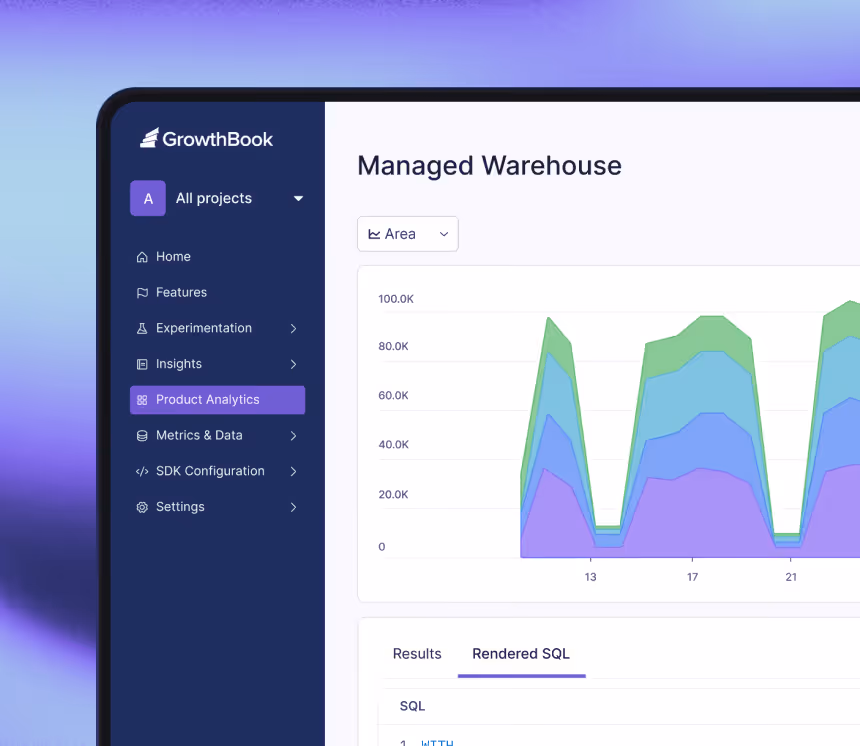Image resolution: width=860 pixels, height=746 pixels.
Task: Click the SQL section label
Action: (412, 706)
